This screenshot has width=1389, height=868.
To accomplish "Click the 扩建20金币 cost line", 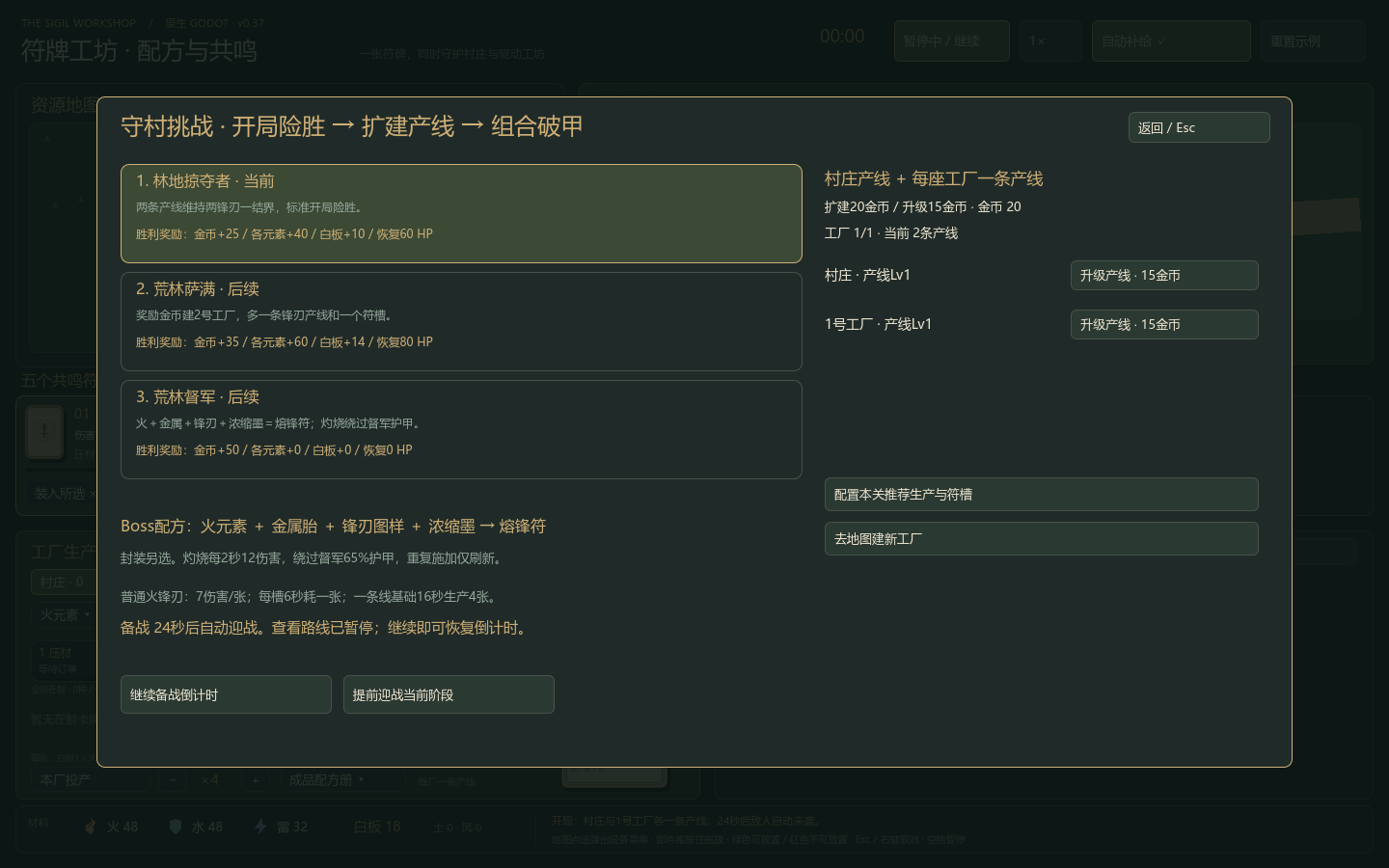I will [x=922, y=206].
